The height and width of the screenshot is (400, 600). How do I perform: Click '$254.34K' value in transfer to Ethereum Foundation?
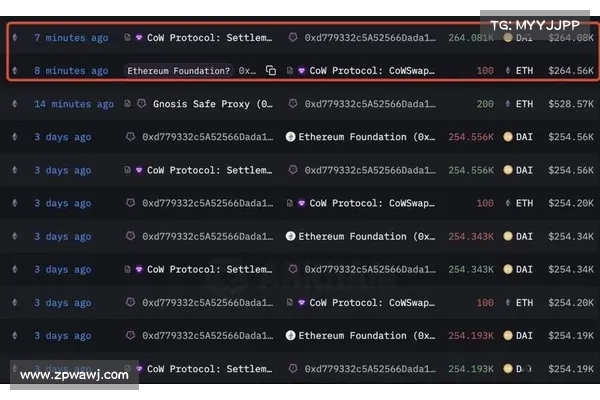(571, 236)
